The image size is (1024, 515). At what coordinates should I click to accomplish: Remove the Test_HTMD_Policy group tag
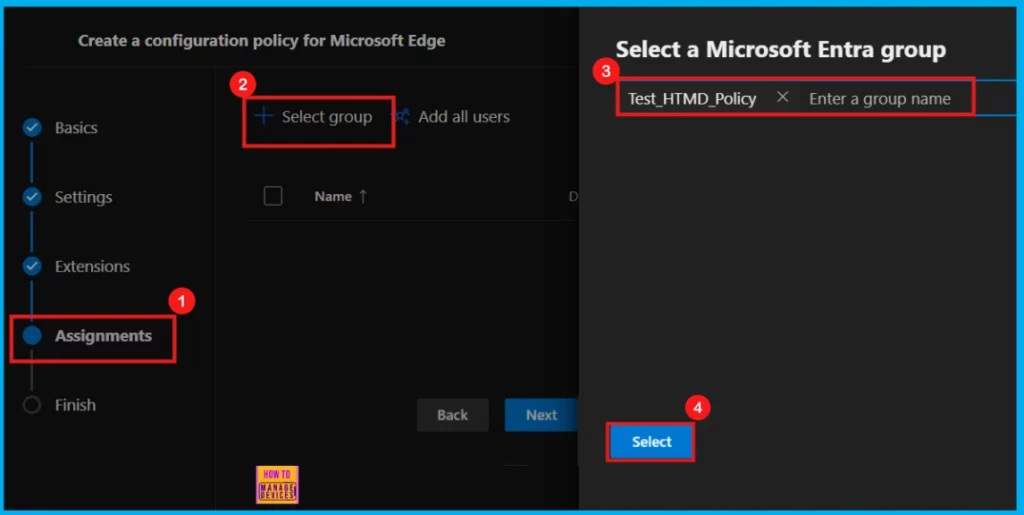tap(782, 97)
